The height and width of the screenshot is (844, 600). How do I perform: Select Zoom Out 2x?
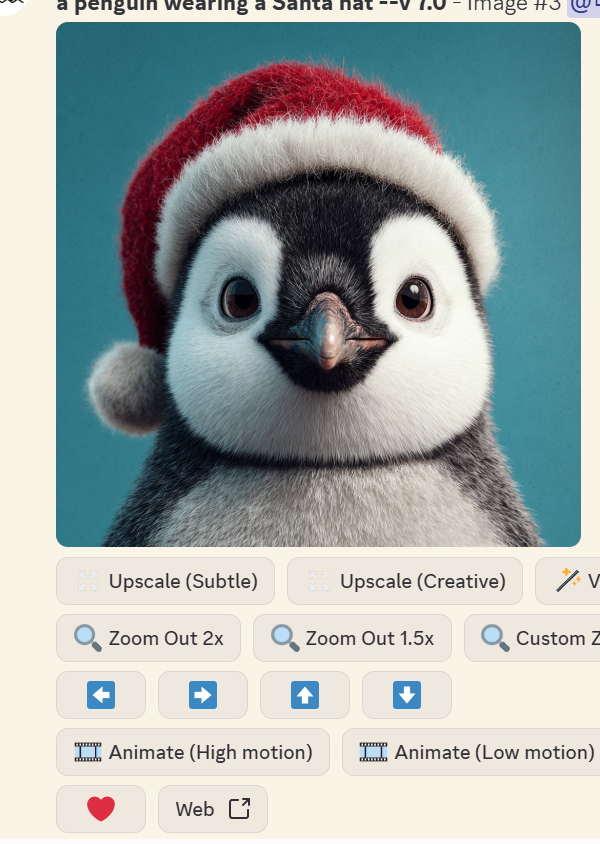(148, 638)
